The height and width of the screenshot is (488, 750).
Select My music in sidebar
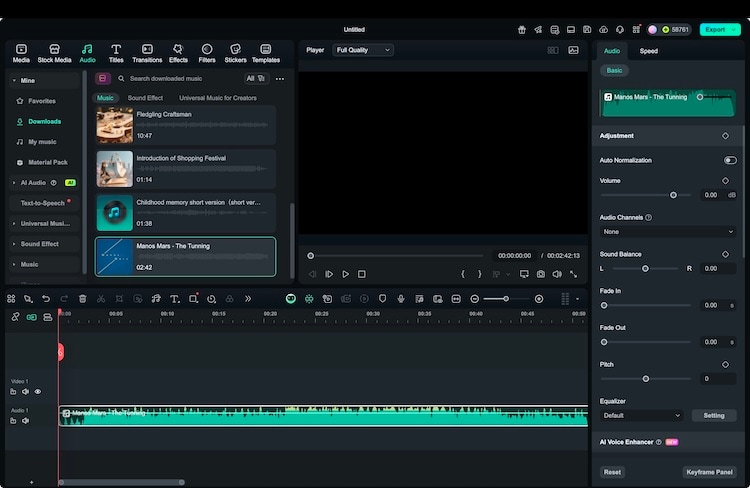pyautogui.click(x=42, y=142)
